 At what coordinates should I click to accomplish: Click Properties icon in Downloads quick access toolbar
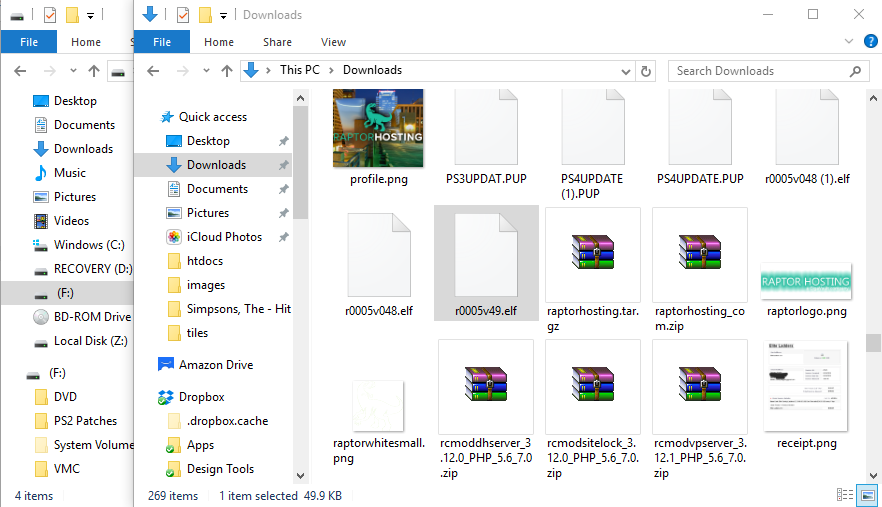[183, 15]
